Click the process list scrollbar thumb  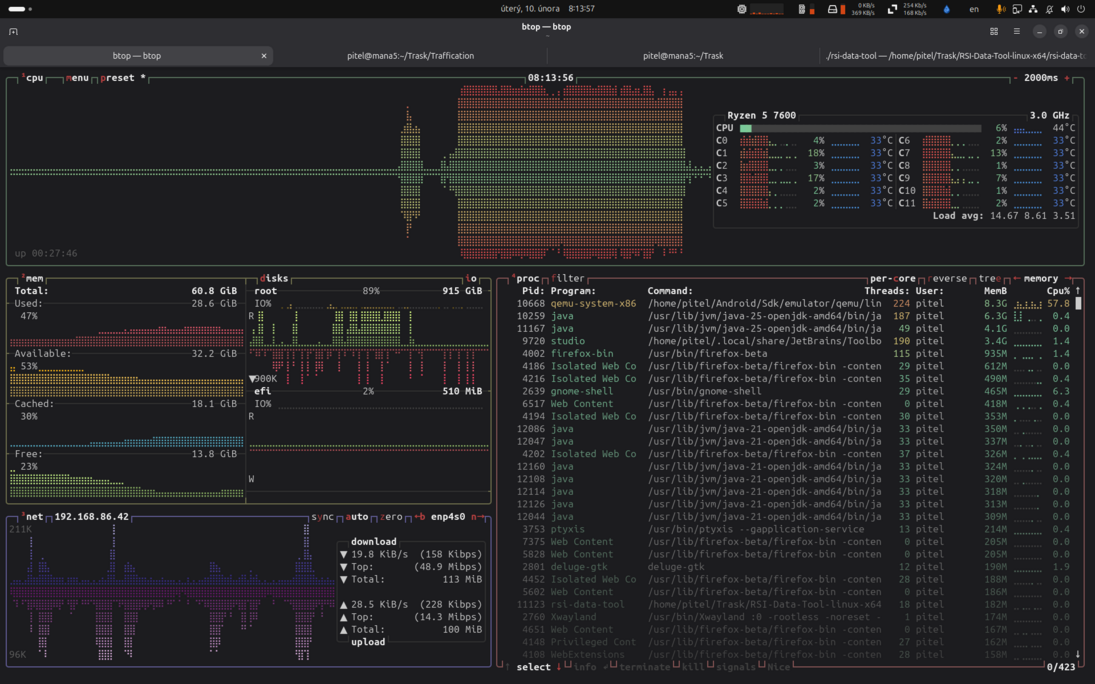point(1078,303)
